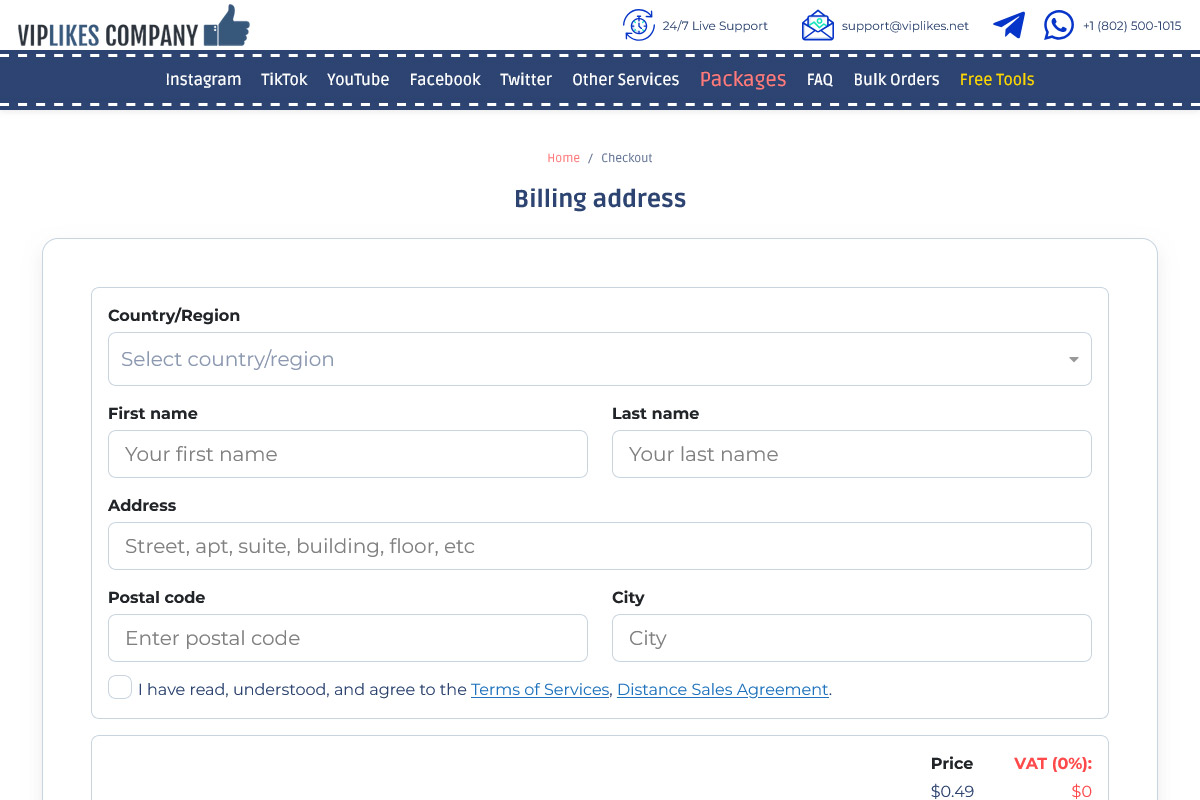The height and width of the screenshot is (800, 1200).
Task: Click into the Postal code field
Action: pos(348,638)
